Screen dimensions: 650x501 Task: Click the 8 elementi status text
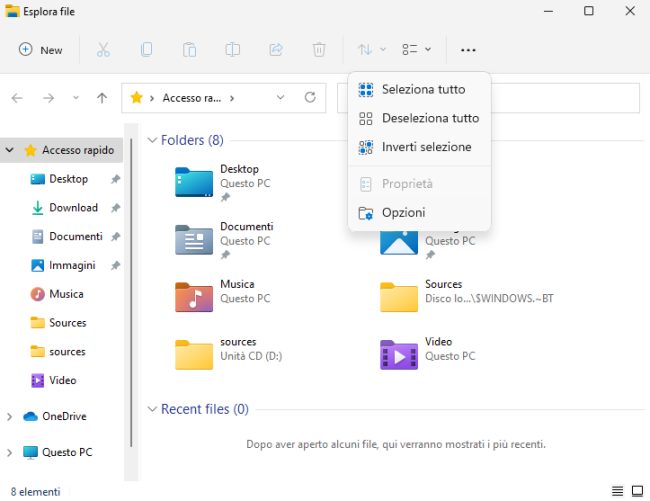coord(35,492)
